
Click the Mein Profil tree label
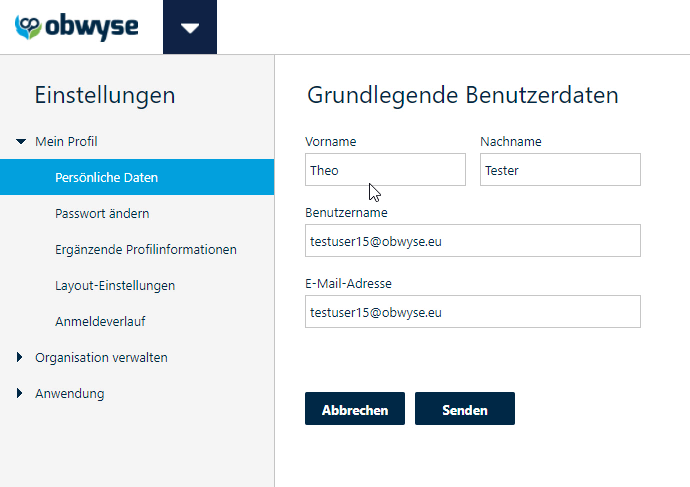coord(66,142)
